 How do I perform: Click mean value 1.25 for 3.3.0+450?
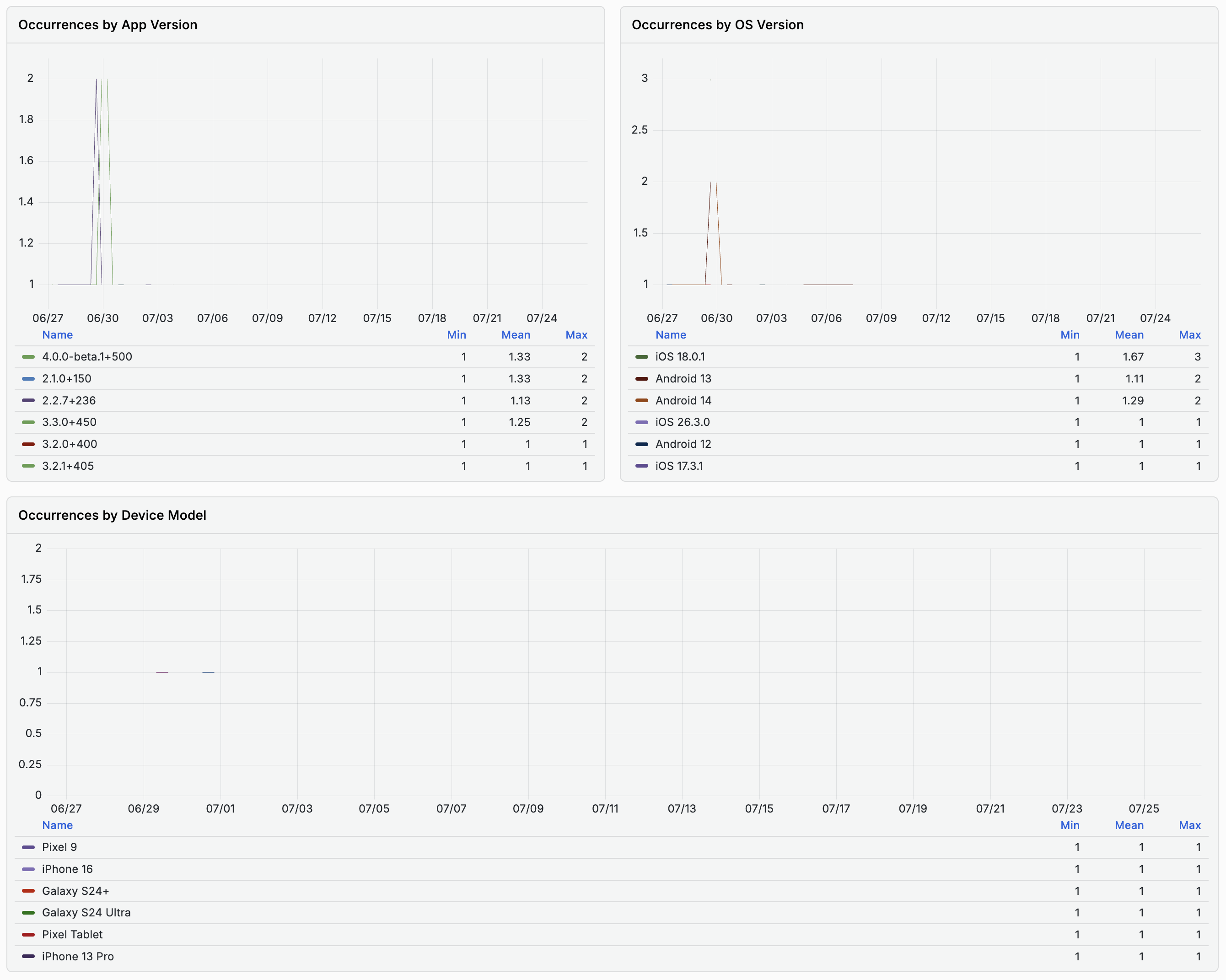coord(520,422)
